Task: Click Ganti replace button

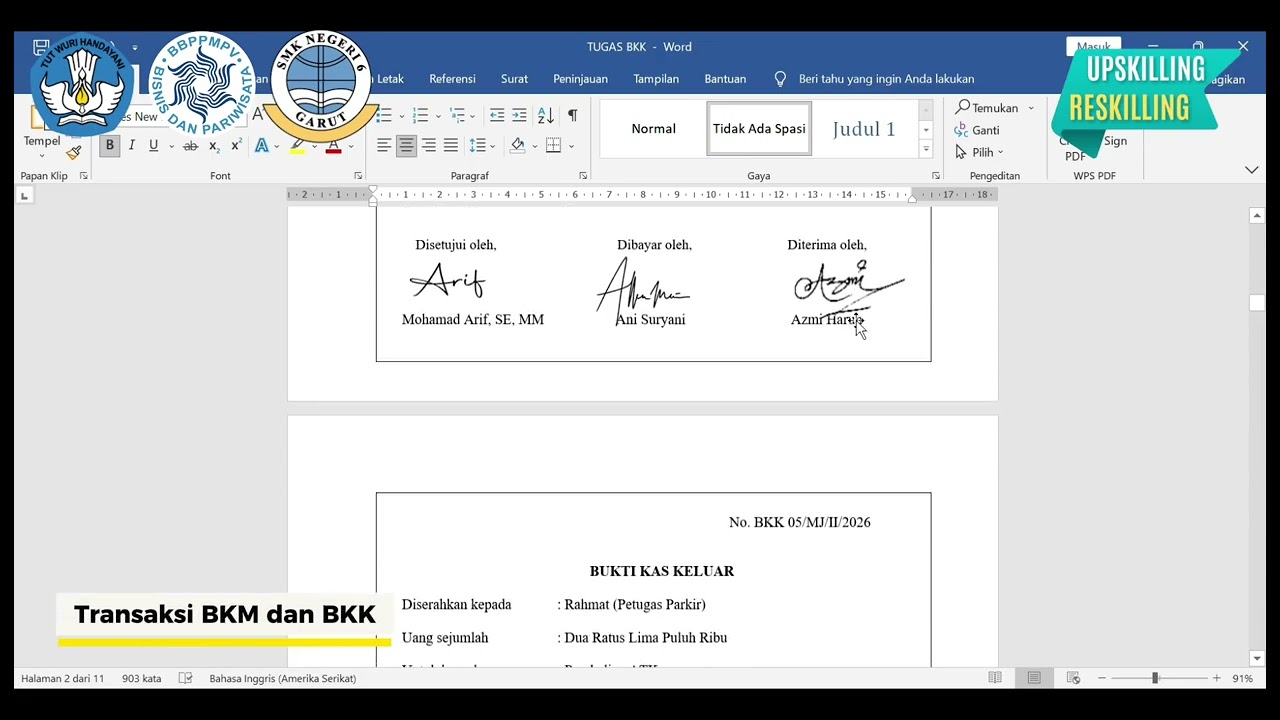Action: pos(977,130)
